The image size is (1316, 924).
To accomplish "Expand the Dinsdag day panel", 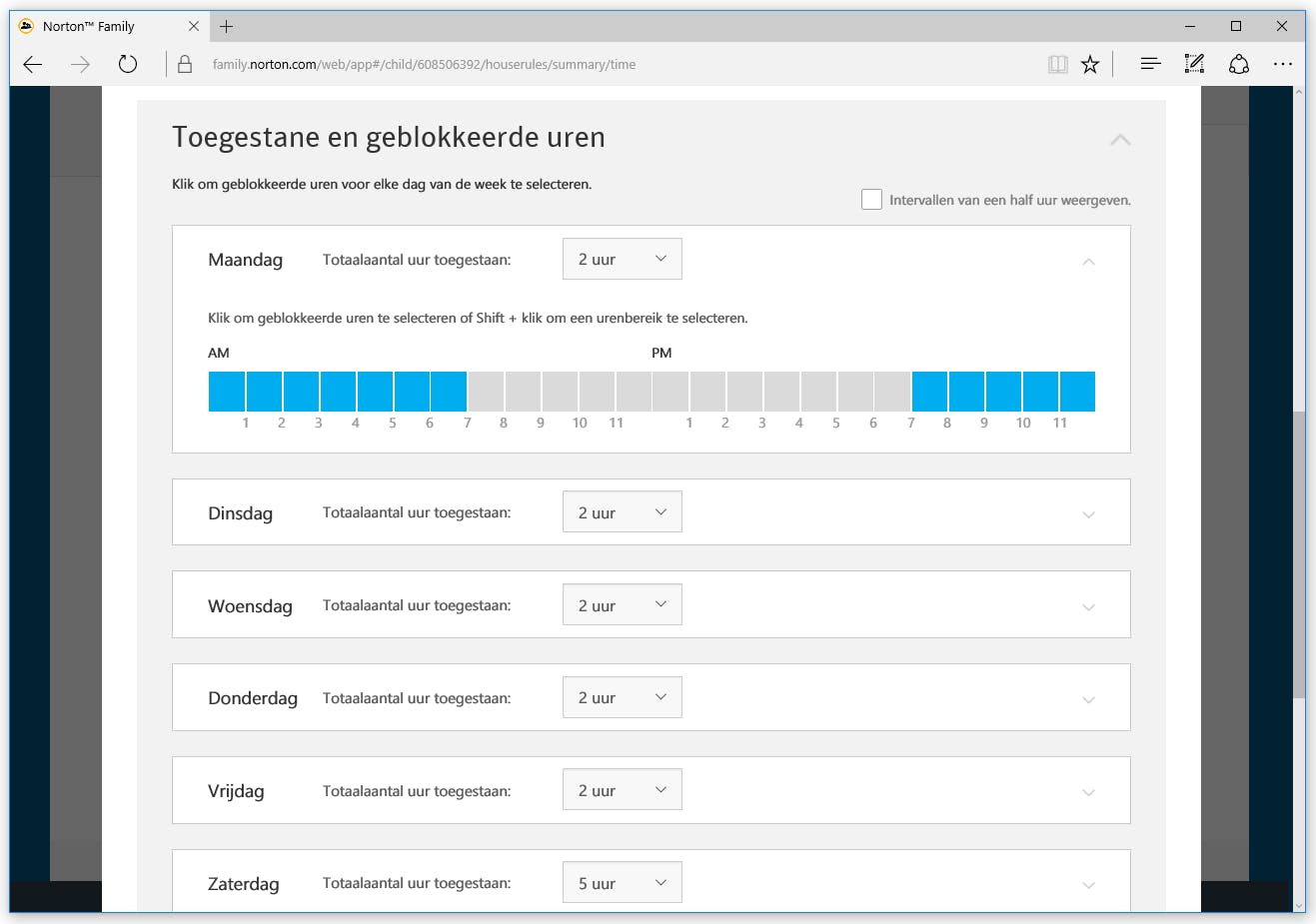I will pos(1088,512).
